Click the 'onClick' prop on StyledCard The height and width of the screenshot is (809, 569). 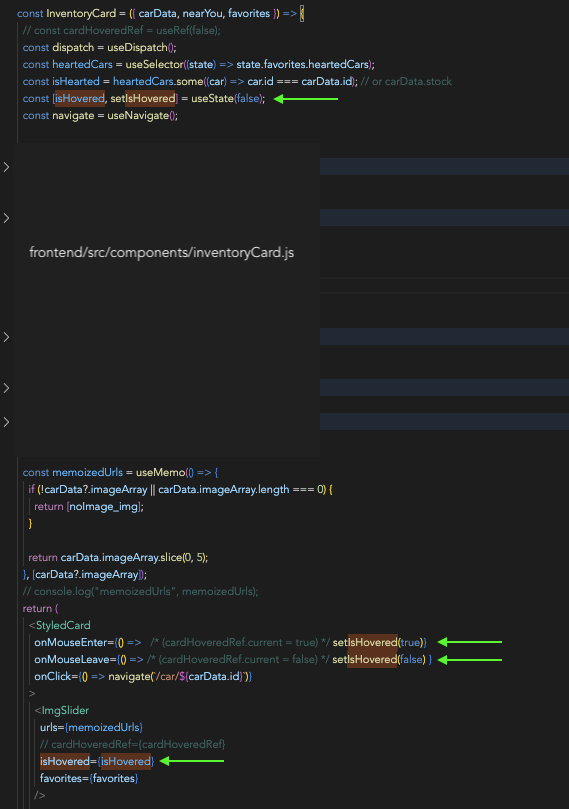tap(54, 677)
